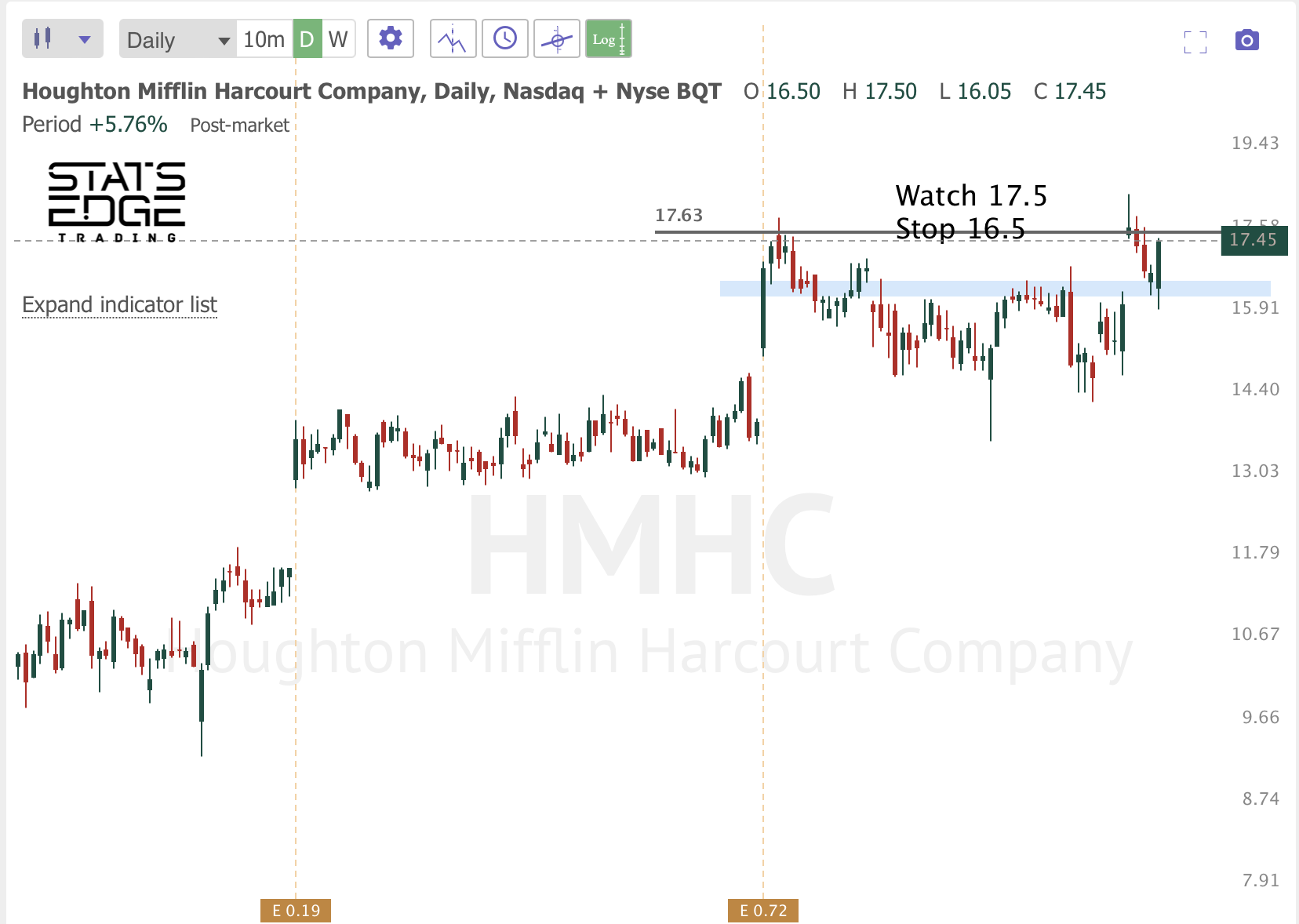The image size is (1299, 924).
Task: Click the zigzag indicators icon
Action: pos(453,38)
